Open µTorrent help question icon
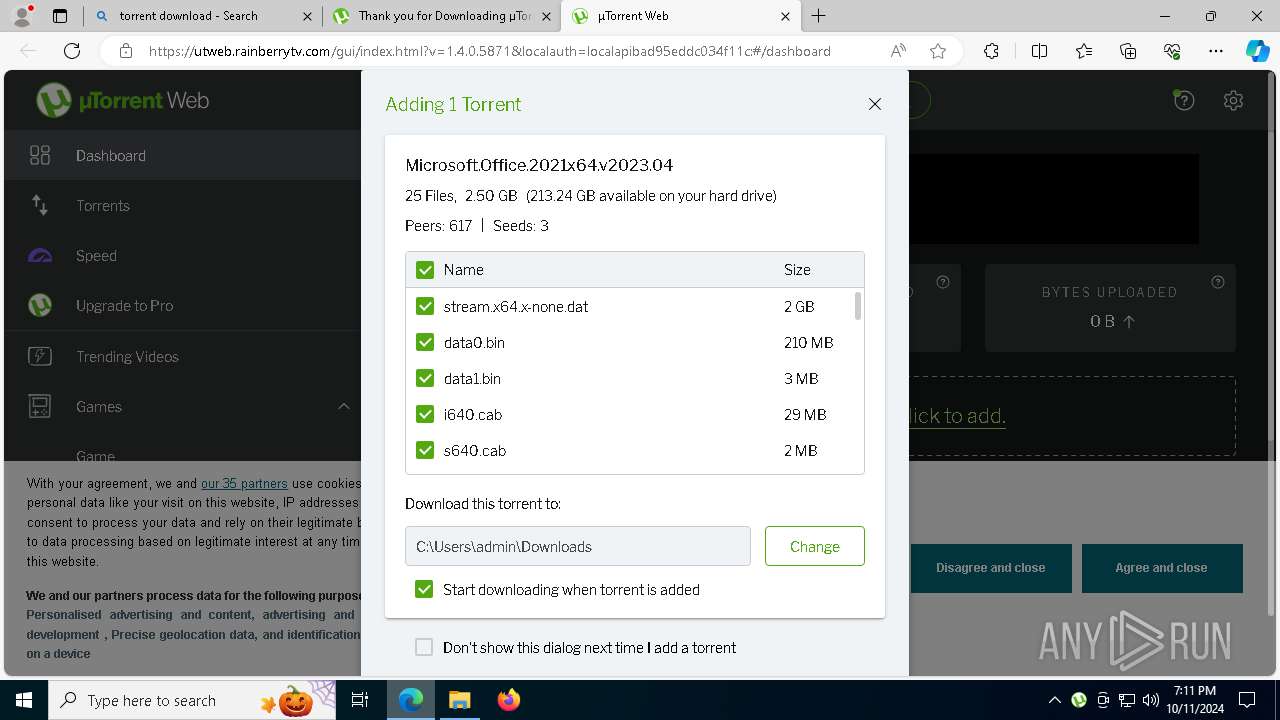 click(1184, 100)
